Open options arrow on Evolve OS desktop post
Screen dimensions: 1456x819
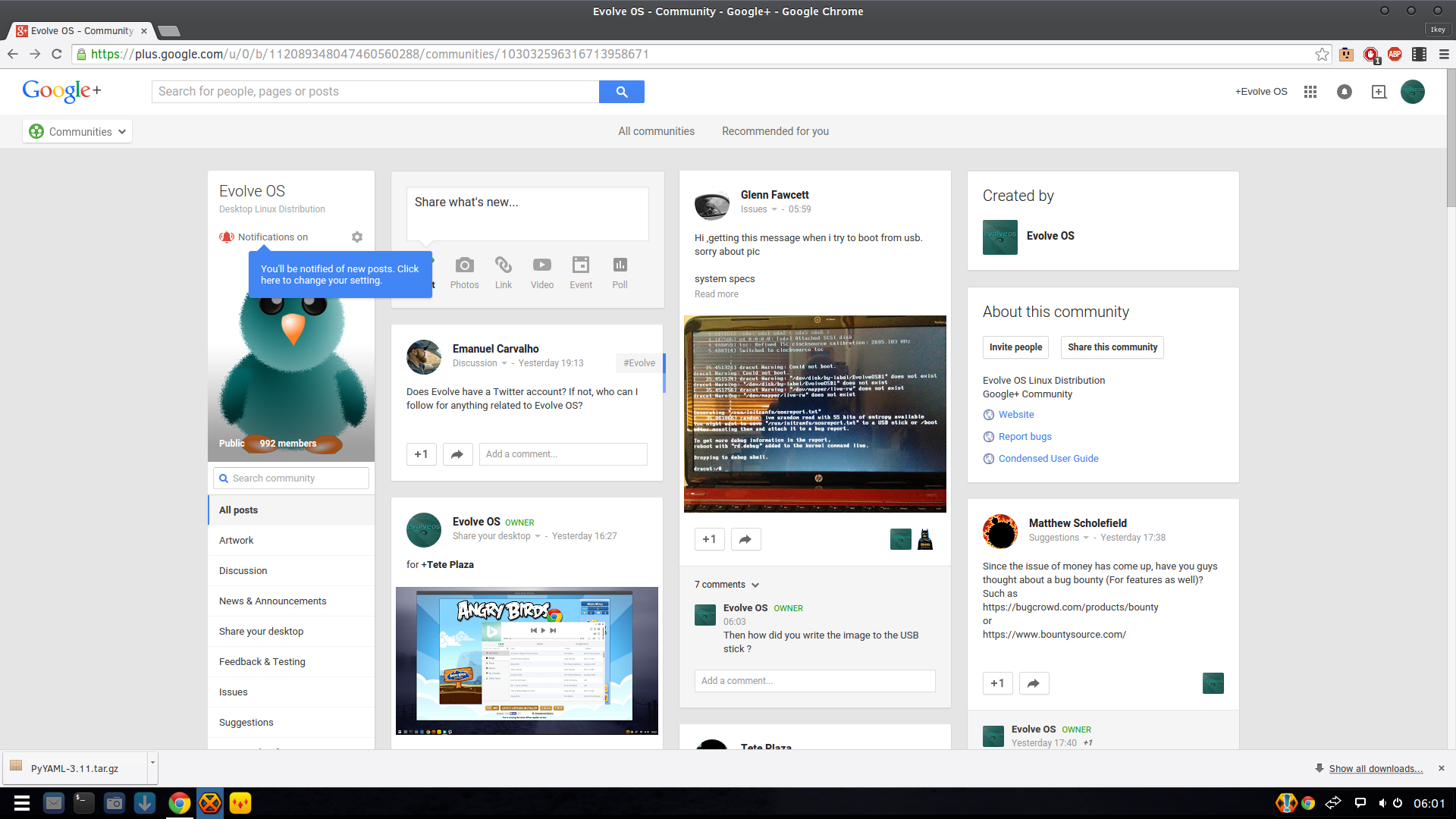pyautogui.click(x=538, y=537)
